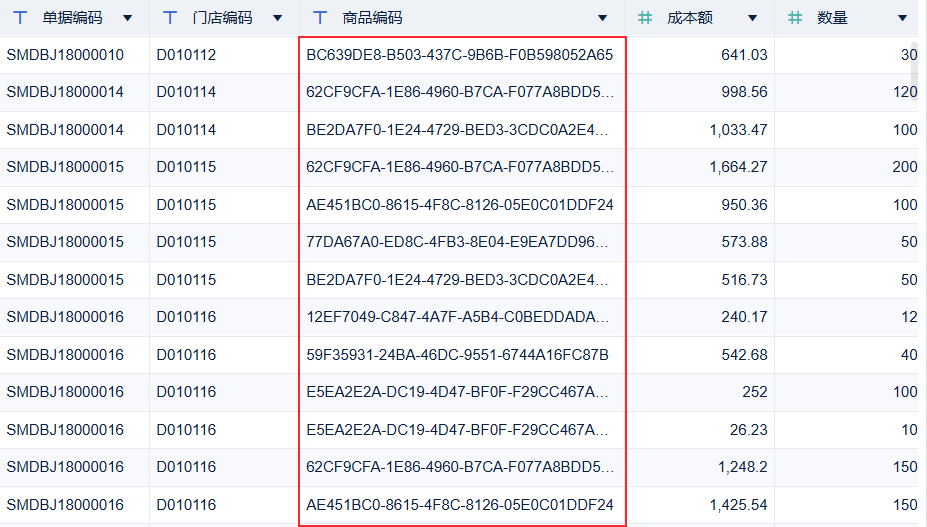This screenshot has height=527, width=927.
Task: Click SMDBJ18000015 in the 1,664.27 row
Action: point(65,167)
